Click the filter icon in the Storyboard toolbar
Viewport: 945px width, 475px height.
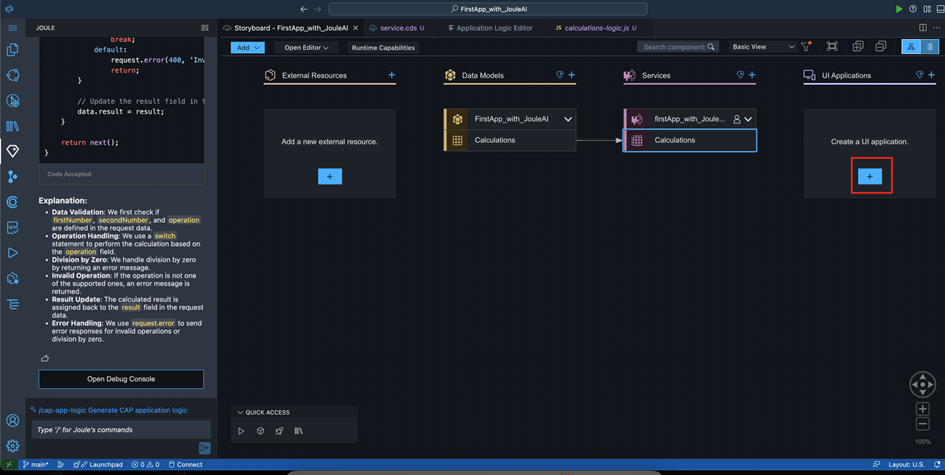(x=806, y=47)
